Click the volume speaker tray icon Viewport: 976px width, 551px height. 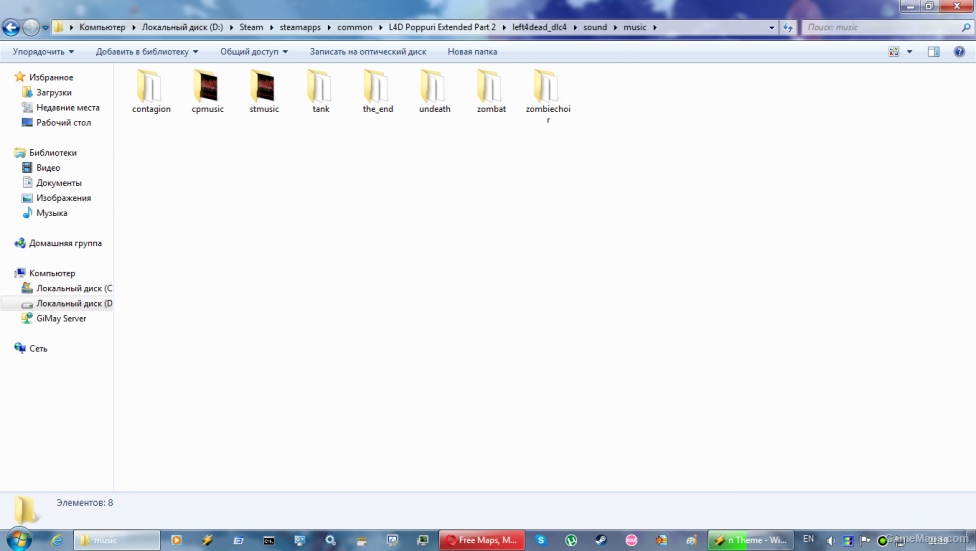point(831,540)
